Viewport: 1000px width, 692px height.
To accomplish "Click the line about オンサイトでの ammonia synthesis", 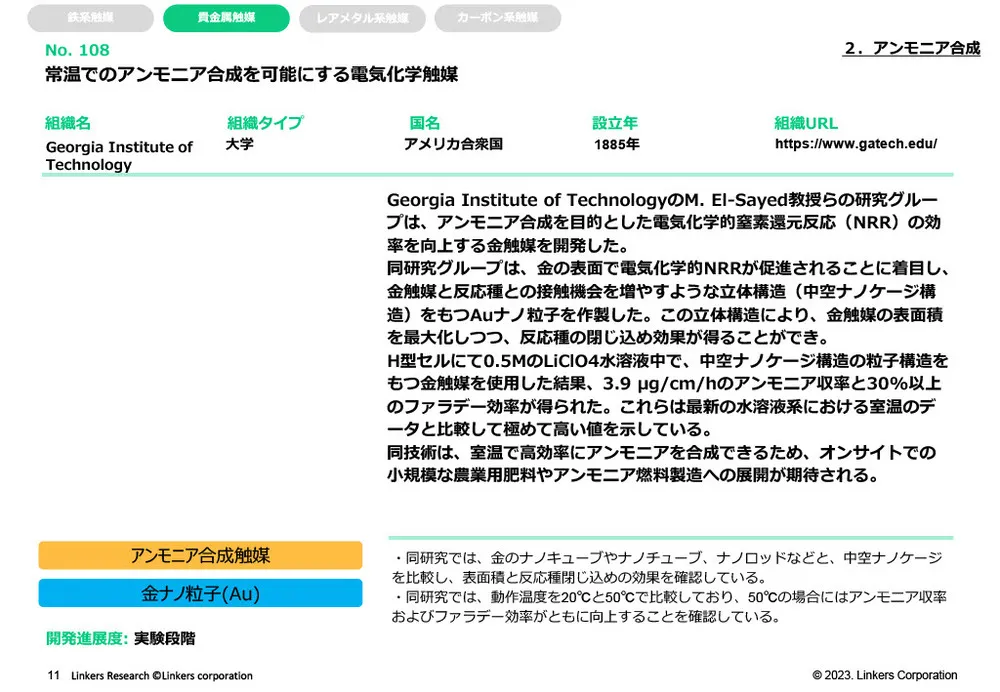I will click(x=661, y=452).
